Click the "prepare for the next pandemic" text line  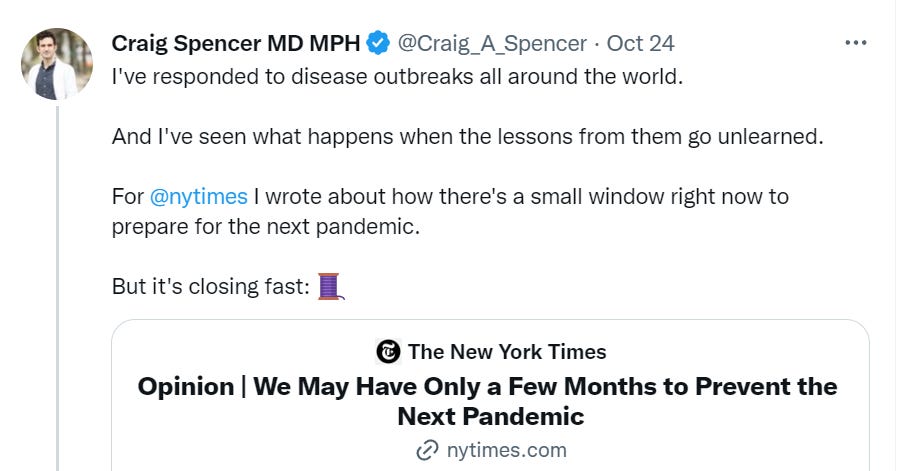point(265,226)
